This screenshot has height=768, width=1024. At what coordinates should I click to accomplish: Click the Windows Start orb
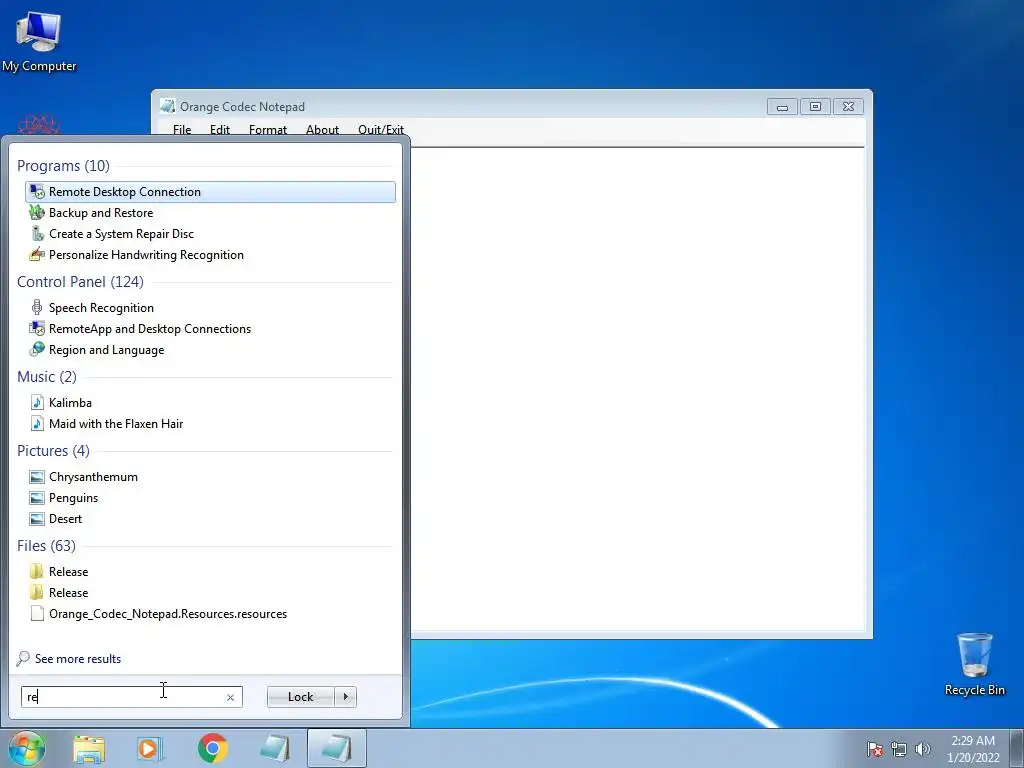pyautogui.click(x=27, y=748)
